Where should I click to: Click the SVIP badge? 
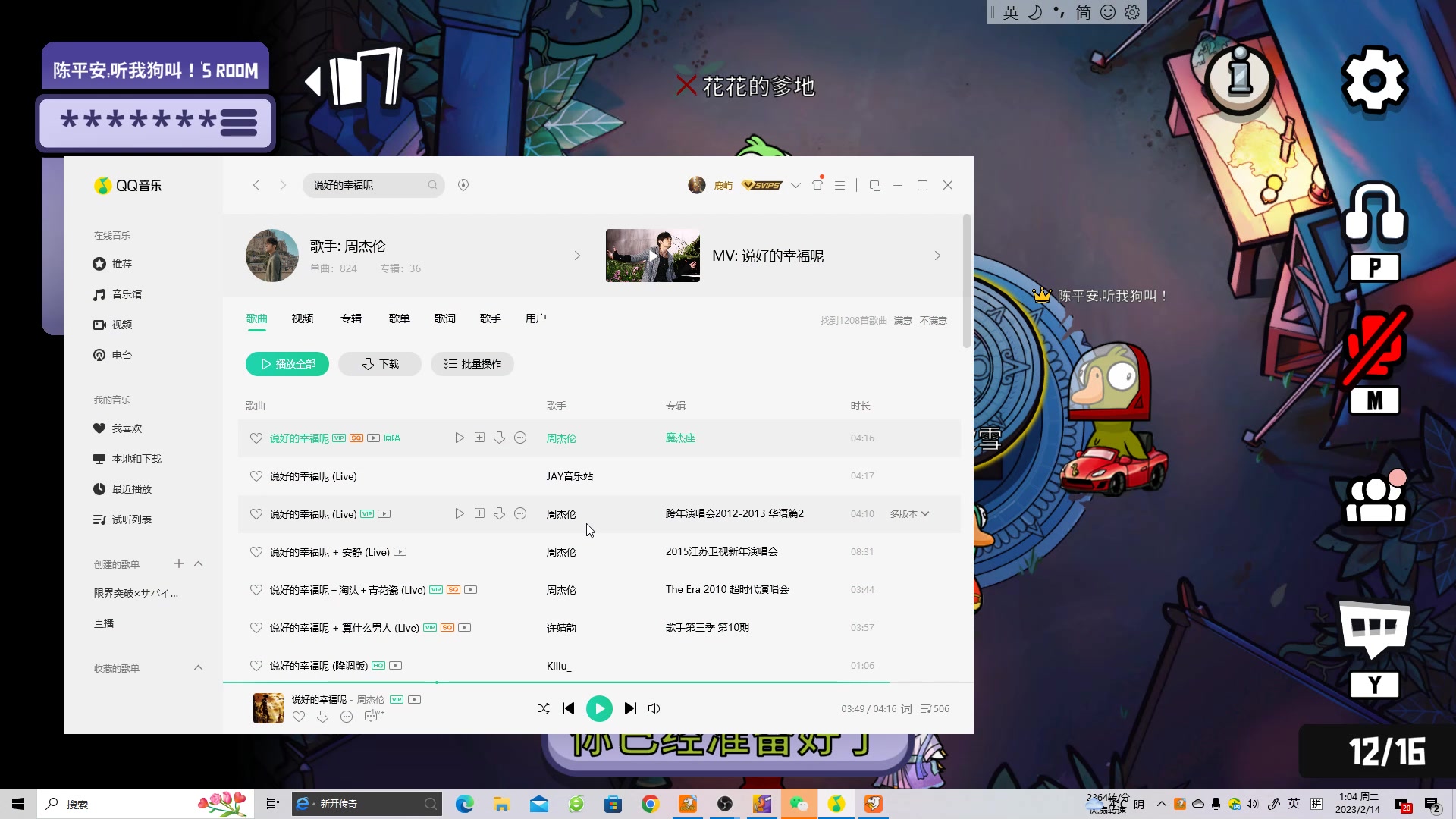tap(762, 185)
